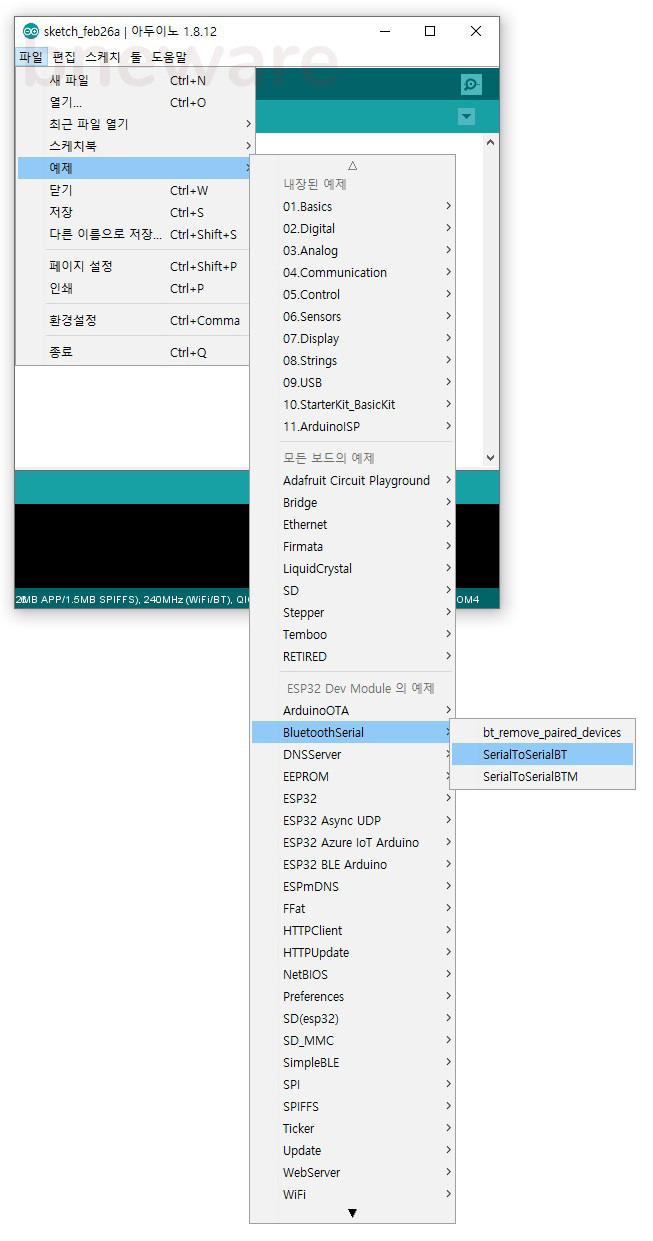This screenshot has height=1241, width=653.
Task: Open ESP32 Azure IoT Arduino examples
Action: (352, 842)
